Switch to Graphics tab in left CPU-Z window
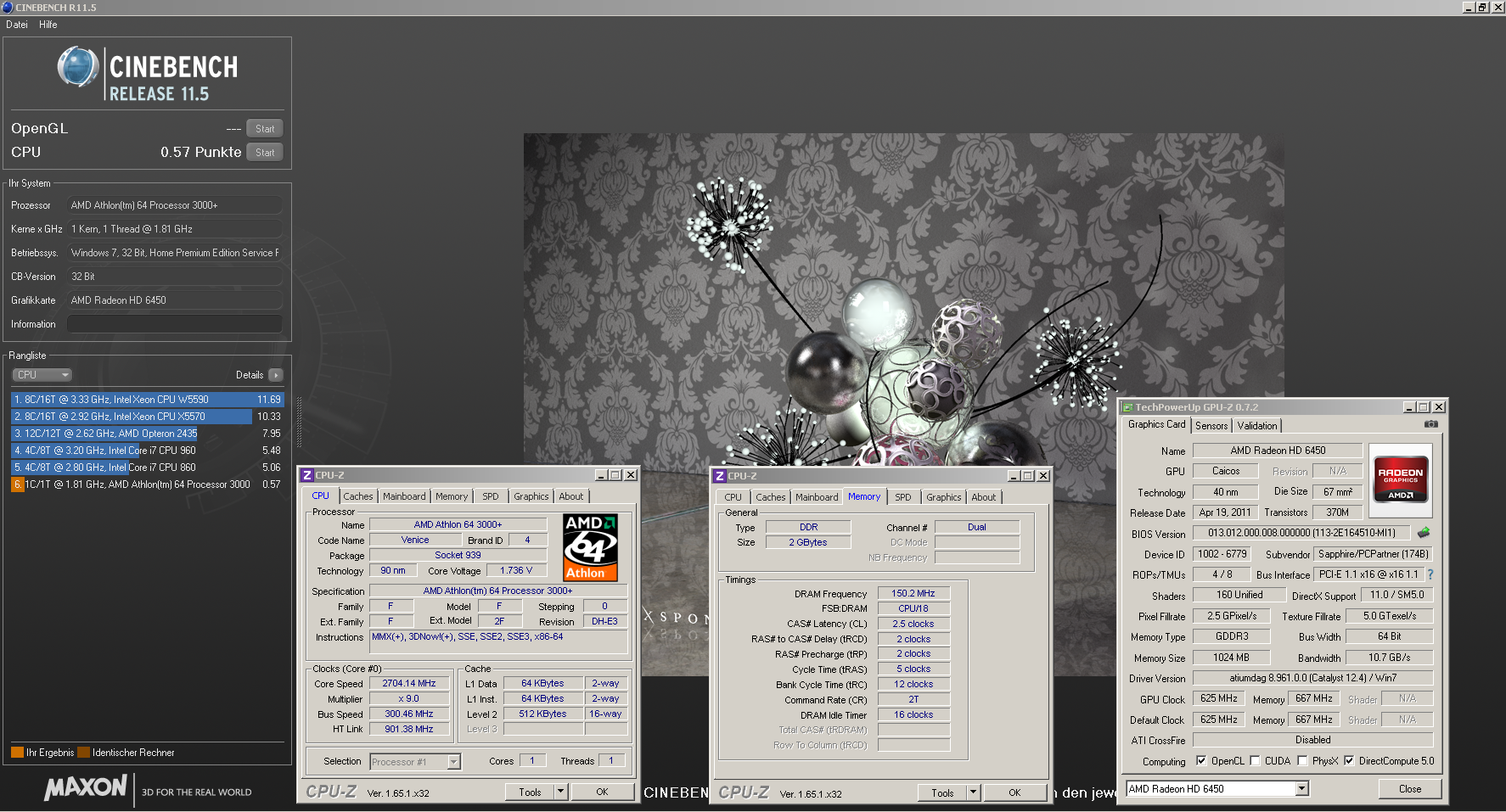1506x812 pixels. click(531, 497)
